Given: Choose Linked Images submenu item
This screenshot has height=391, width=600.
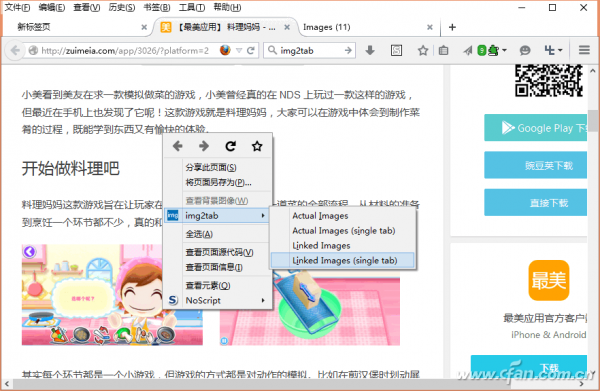Looking at the screenshot, I should pyautogui.click(x=342, y=246).
